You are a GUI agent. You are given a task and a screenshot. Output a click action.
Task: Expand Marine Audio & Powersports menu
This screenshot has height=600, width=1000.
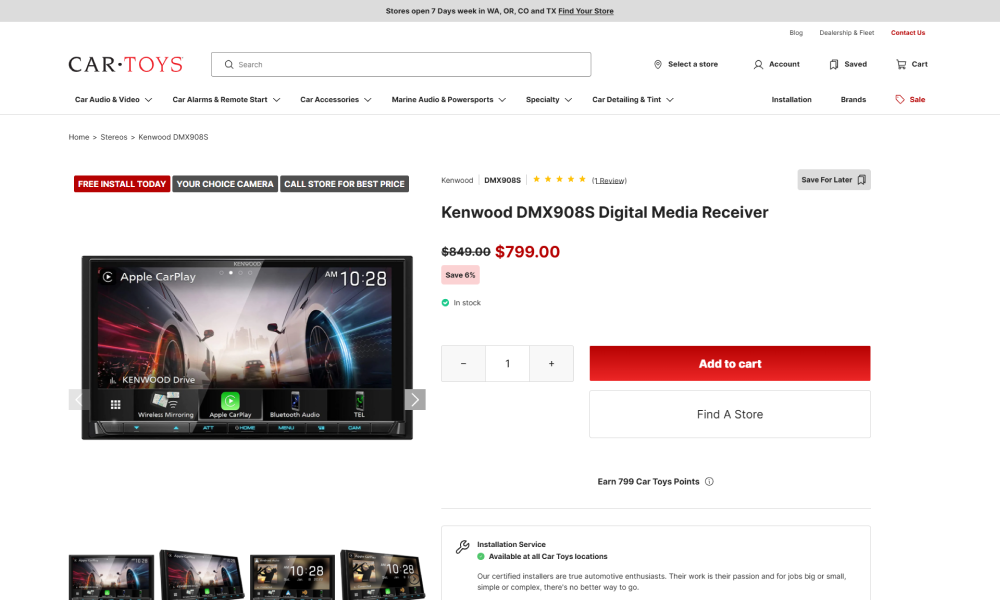(x=448, y=100)
